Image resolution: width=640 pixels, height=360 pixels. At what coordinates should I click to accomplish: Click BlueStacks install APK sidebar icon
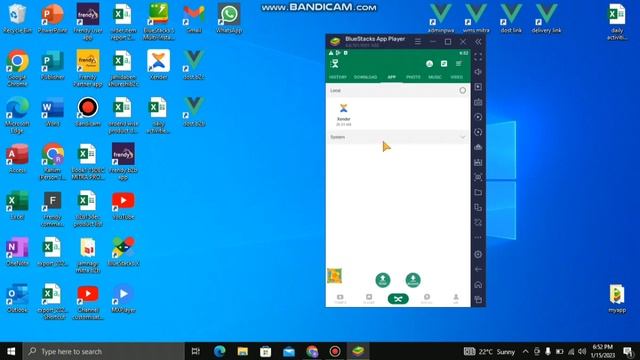pyautogui.click(x=478, y=162)
